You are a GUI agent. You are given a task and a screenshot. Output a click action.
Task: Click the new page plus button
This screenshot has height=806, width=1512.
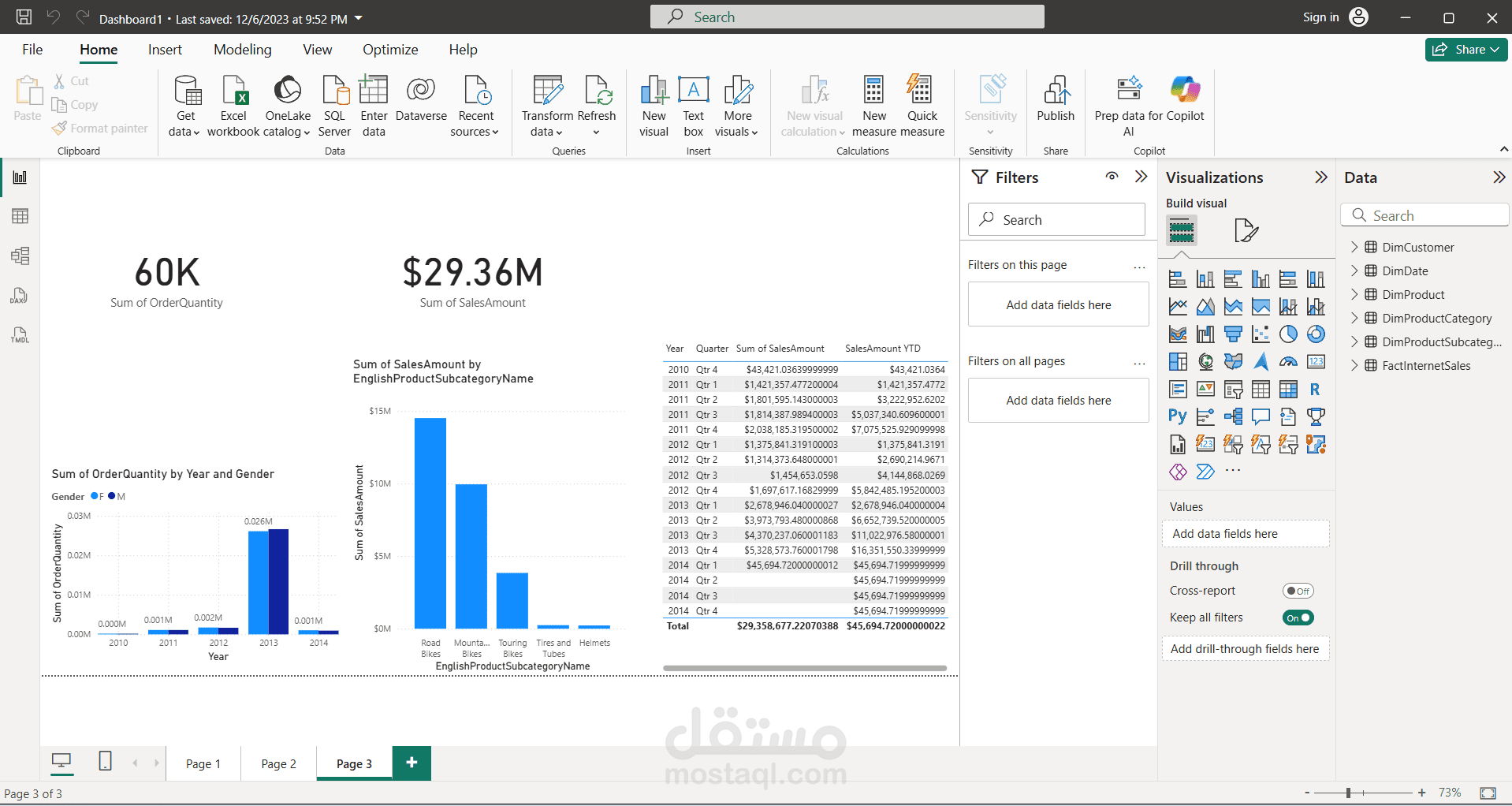click(411, 762)
